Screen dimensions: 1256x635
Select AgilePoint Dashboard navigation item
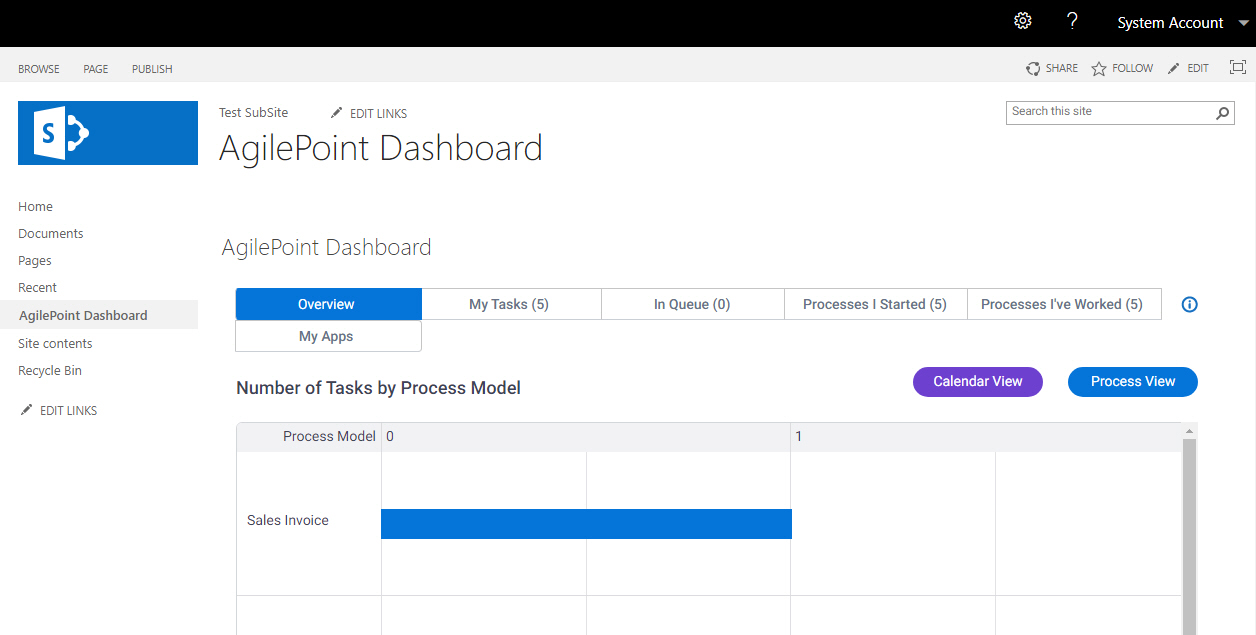99,315
